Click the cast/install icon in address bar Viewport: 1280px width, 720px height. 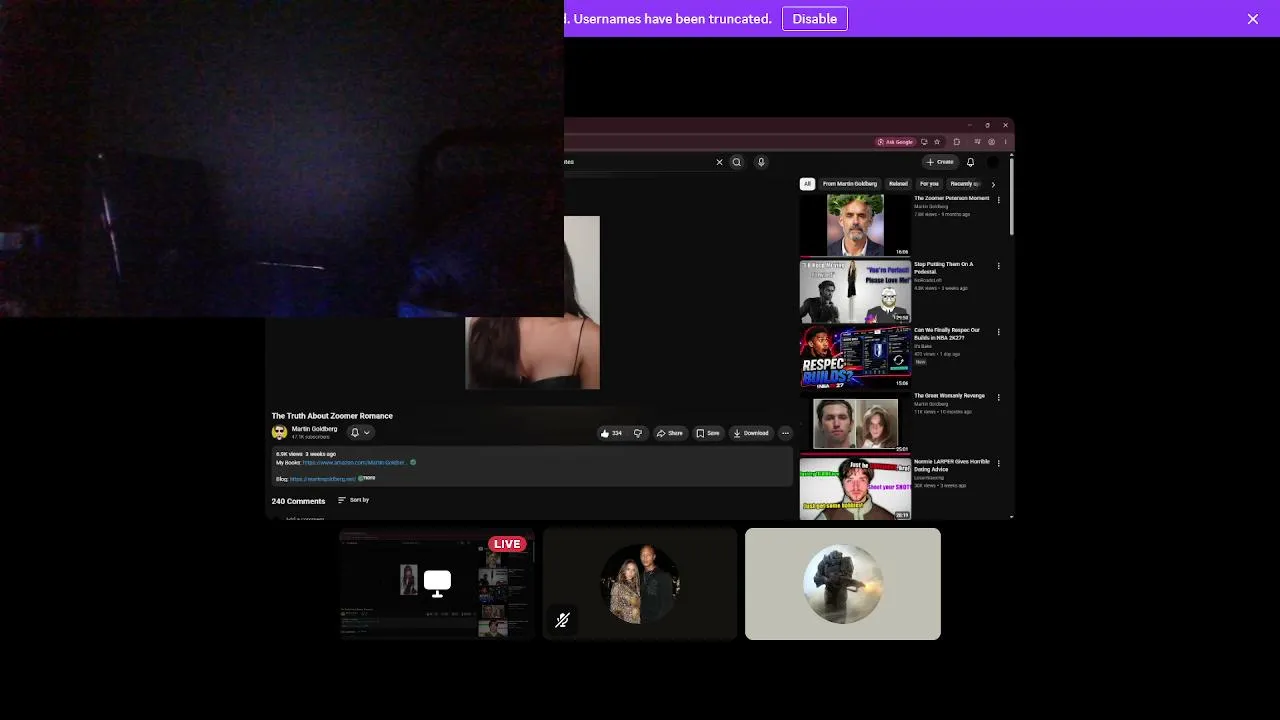click(x=924, y=142)
